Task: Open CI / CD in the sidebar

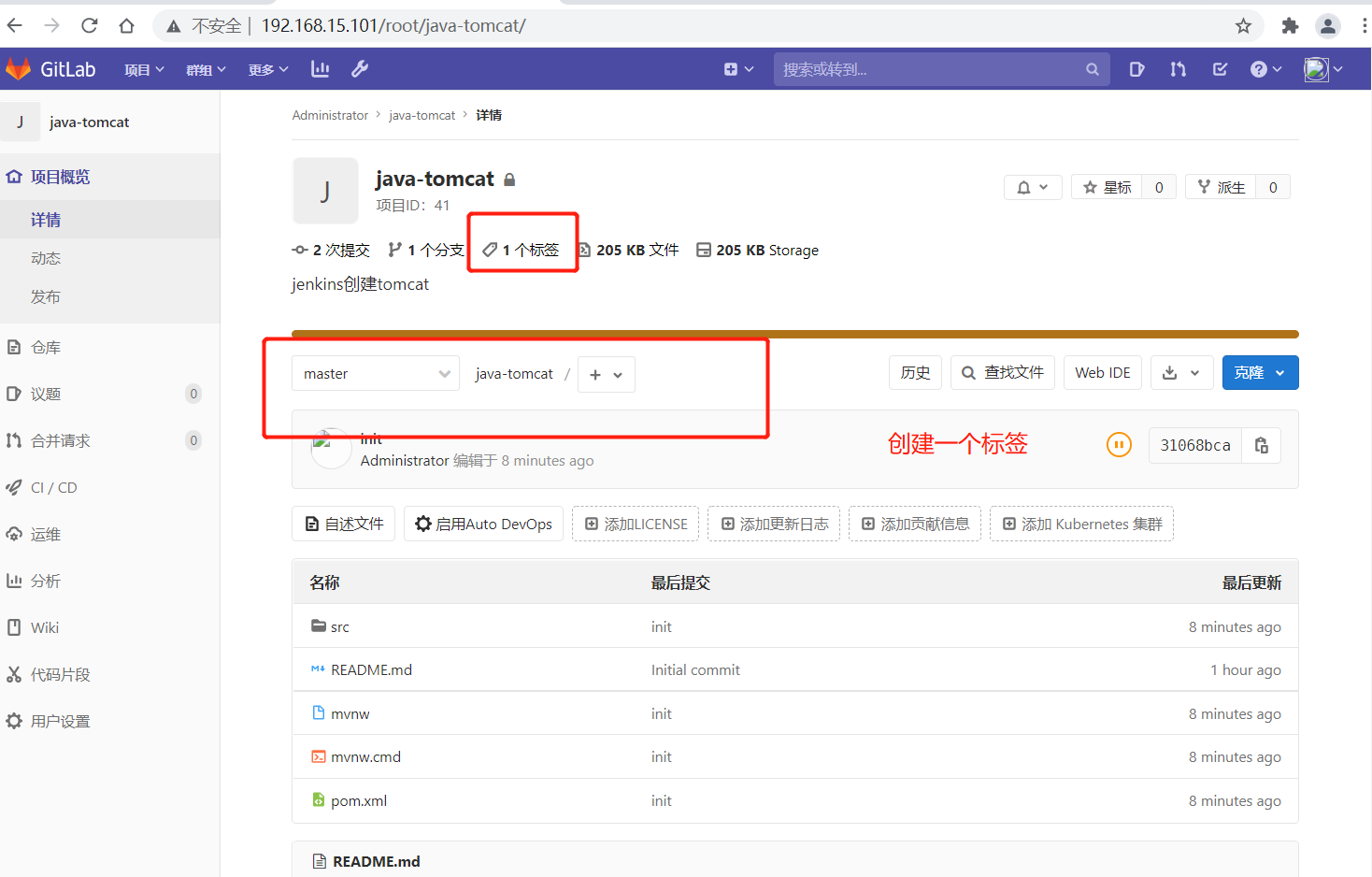Action: [x=109, y=487]
